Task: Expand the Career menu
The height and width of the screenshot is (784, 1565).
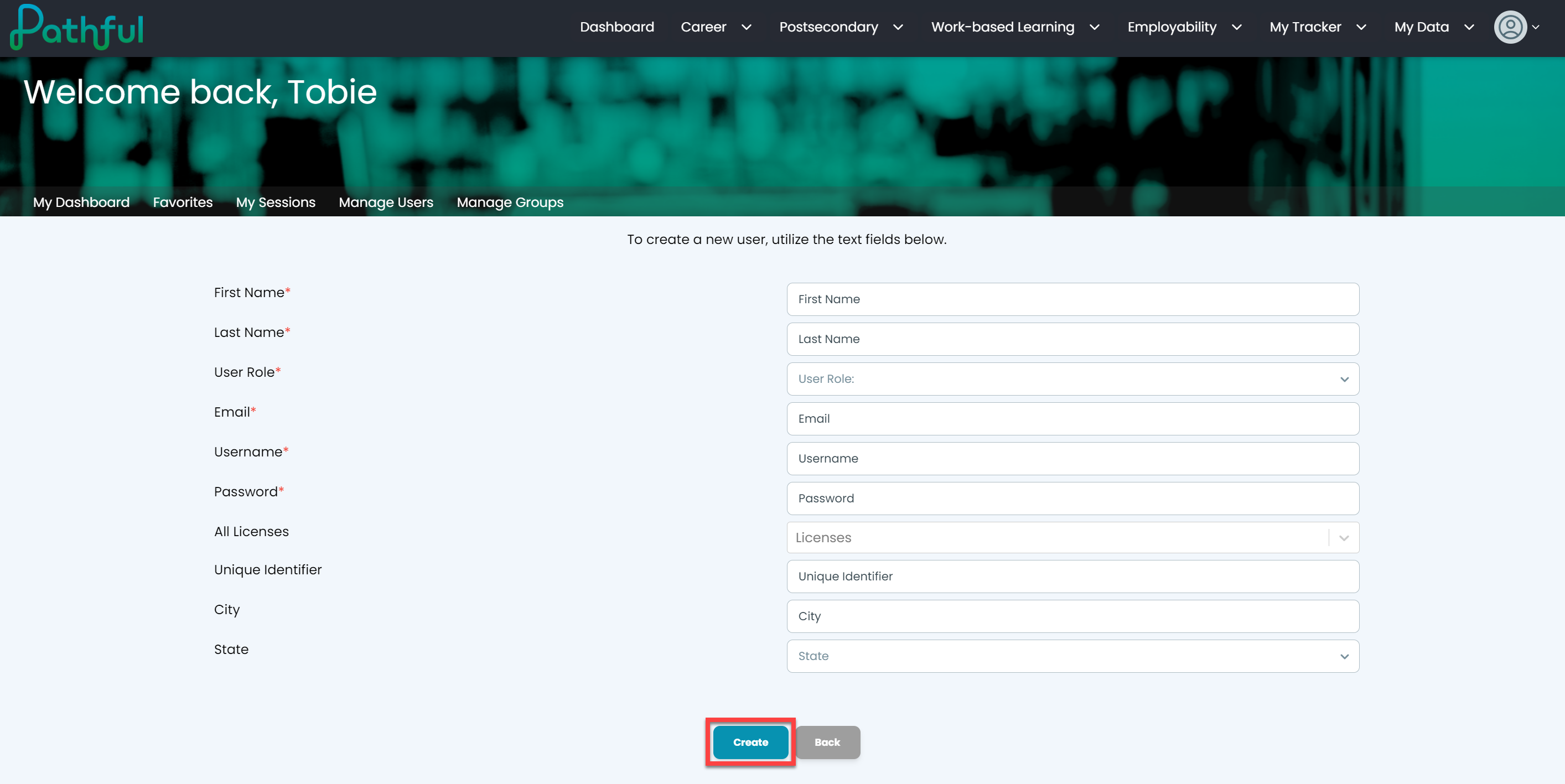Action: pyautogui.click(x=716, y=27)
